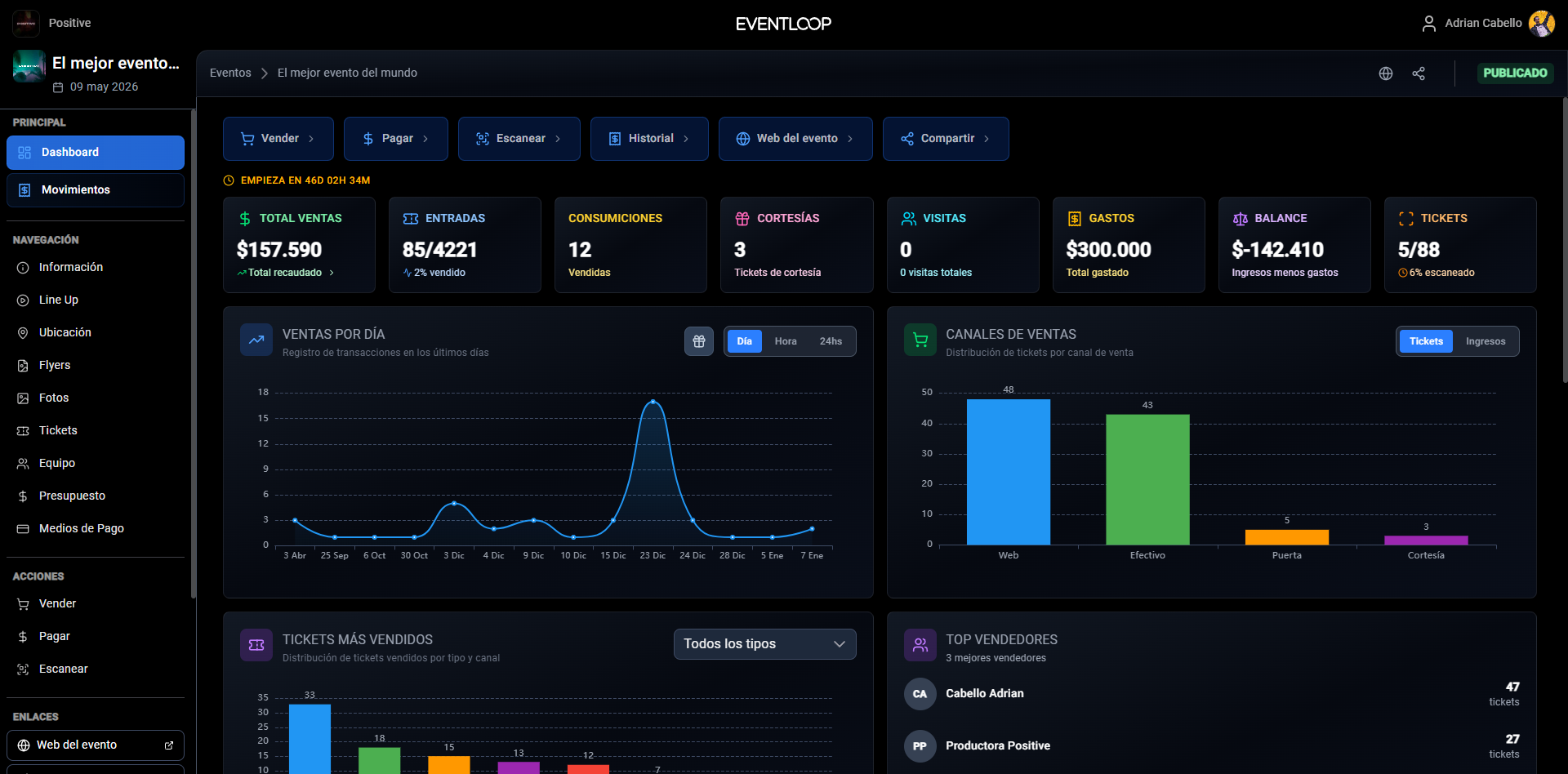
Task: Click the share icon near Publicado
Action: click(1419, 73)
